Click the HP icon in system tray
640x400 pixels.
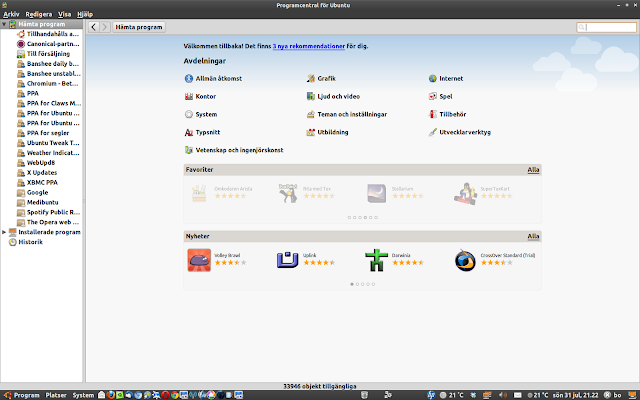coord(431,395)
